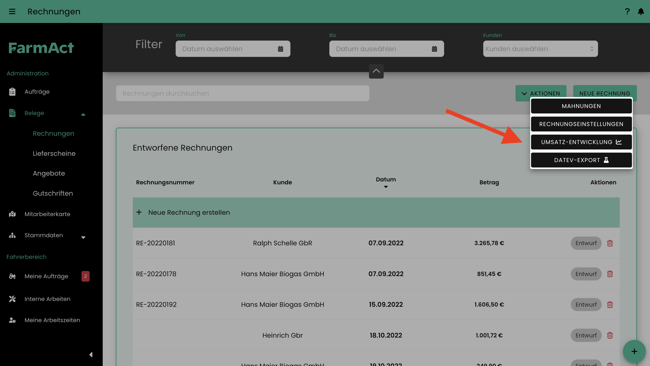Open the Aufträge sidebar entry
This screenshot has width=650, height=366.
pos(37,92)
